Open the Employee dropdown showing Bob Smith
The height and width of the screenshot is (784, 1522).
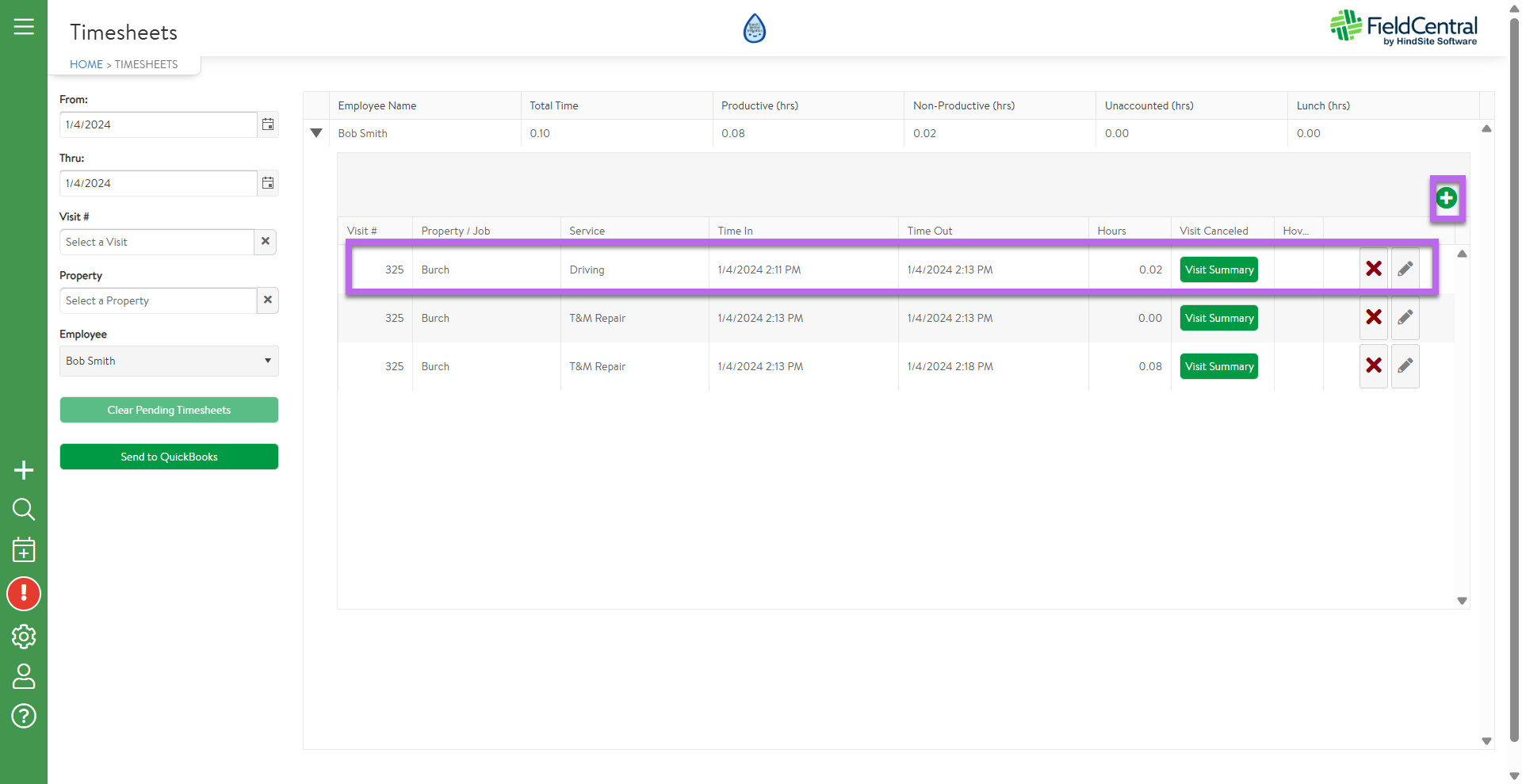(x=169, y=361)
